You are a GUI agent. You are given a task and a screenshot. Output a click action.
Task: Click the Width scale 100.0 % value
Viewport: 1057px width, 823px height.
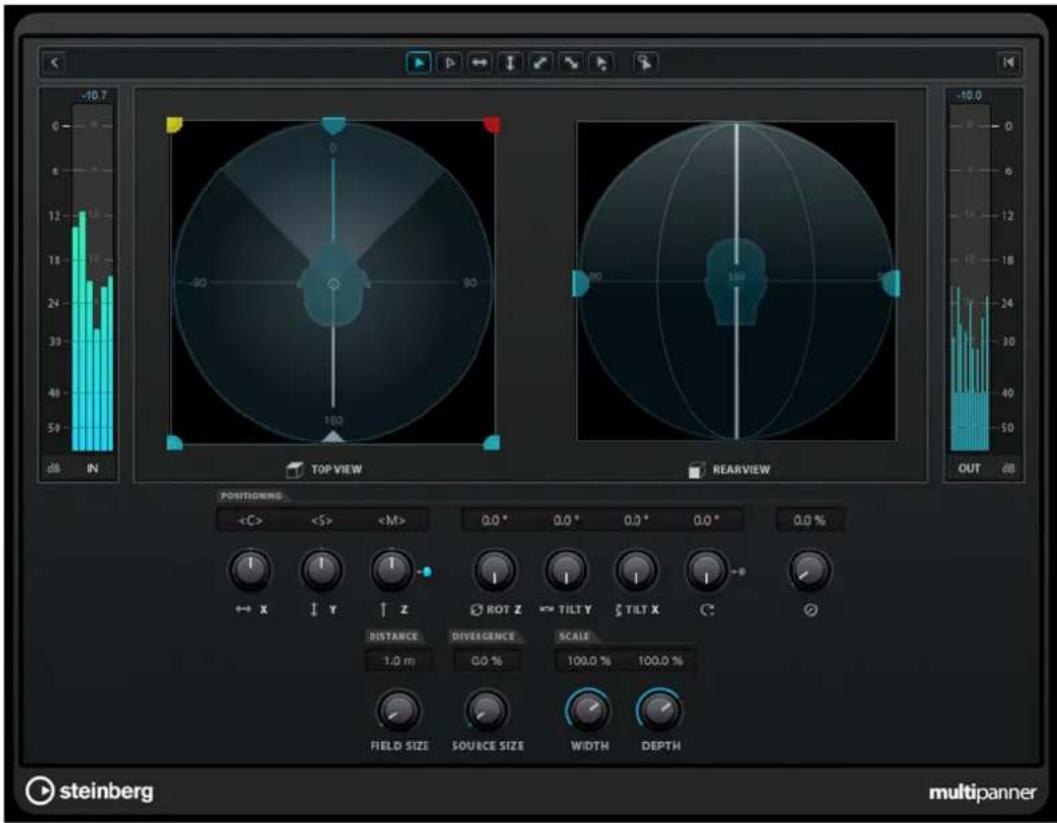point(588,661)
